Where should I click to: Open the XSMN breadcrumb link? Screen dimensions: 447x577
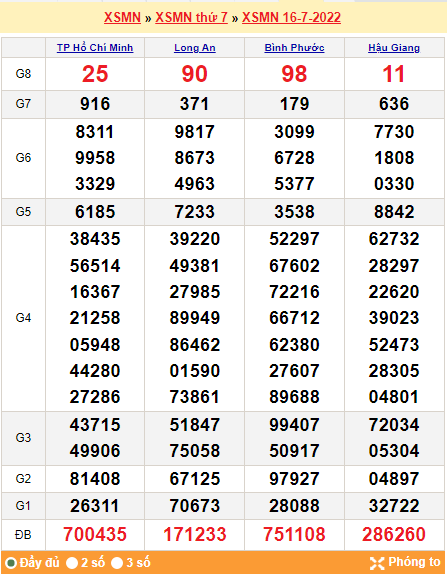coord(122,17)
